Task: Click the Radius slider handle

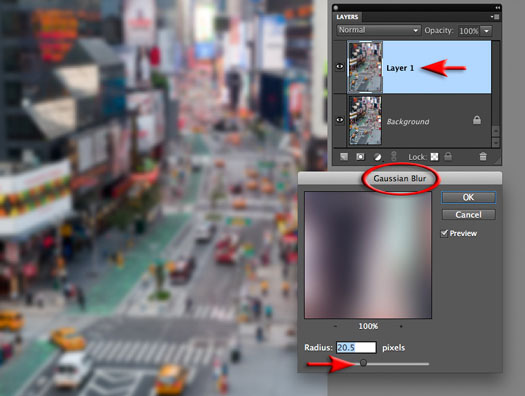Action: [363, 363]
